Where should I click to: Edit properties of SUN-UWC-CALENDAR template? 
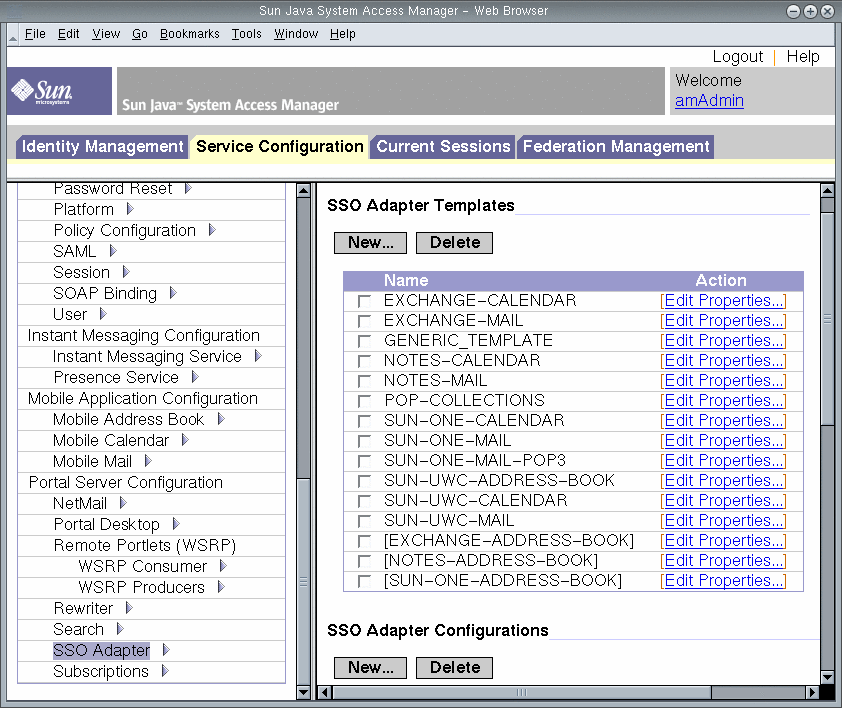coord(723,501)
